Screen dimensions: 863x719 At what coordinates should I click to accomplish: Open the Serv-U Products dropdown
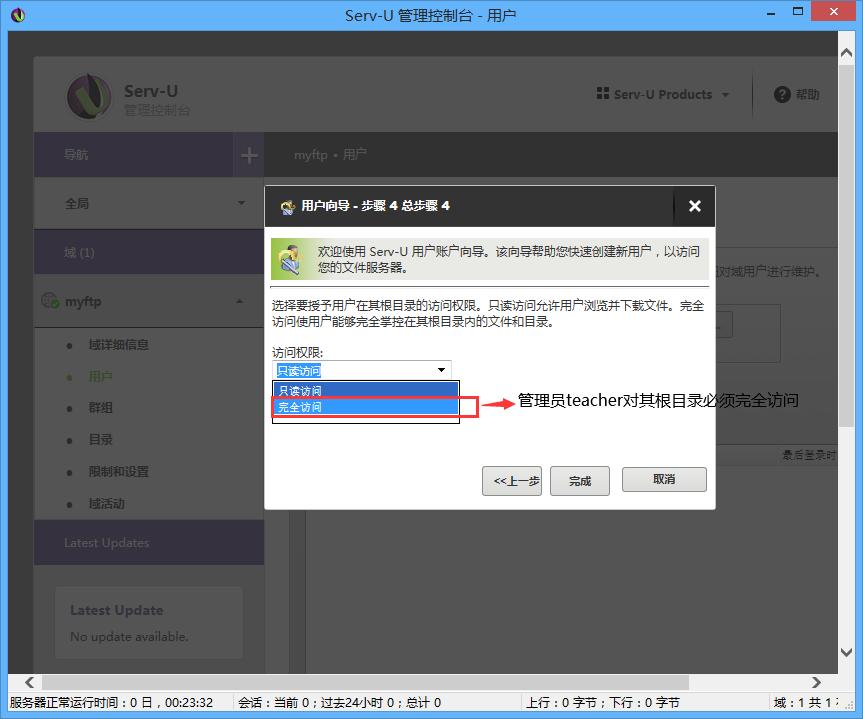point(663,94)
